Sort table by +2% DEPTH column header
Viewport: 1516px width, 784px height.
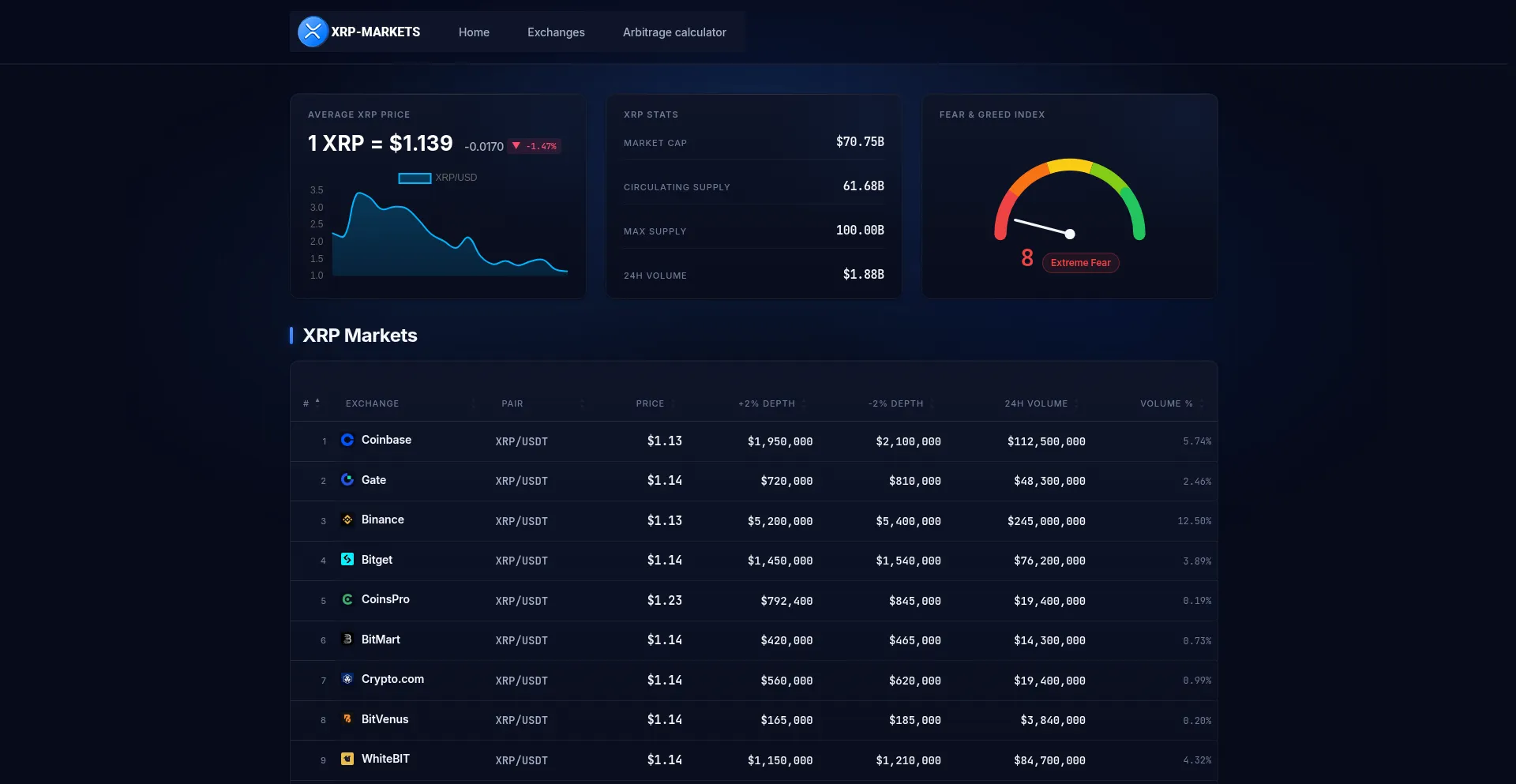point(767,403)
